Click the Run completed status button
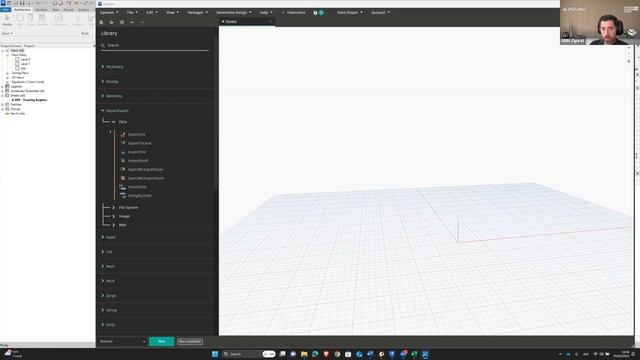The image size is (640, 360). pyautogui.click(x=190, y=341)
